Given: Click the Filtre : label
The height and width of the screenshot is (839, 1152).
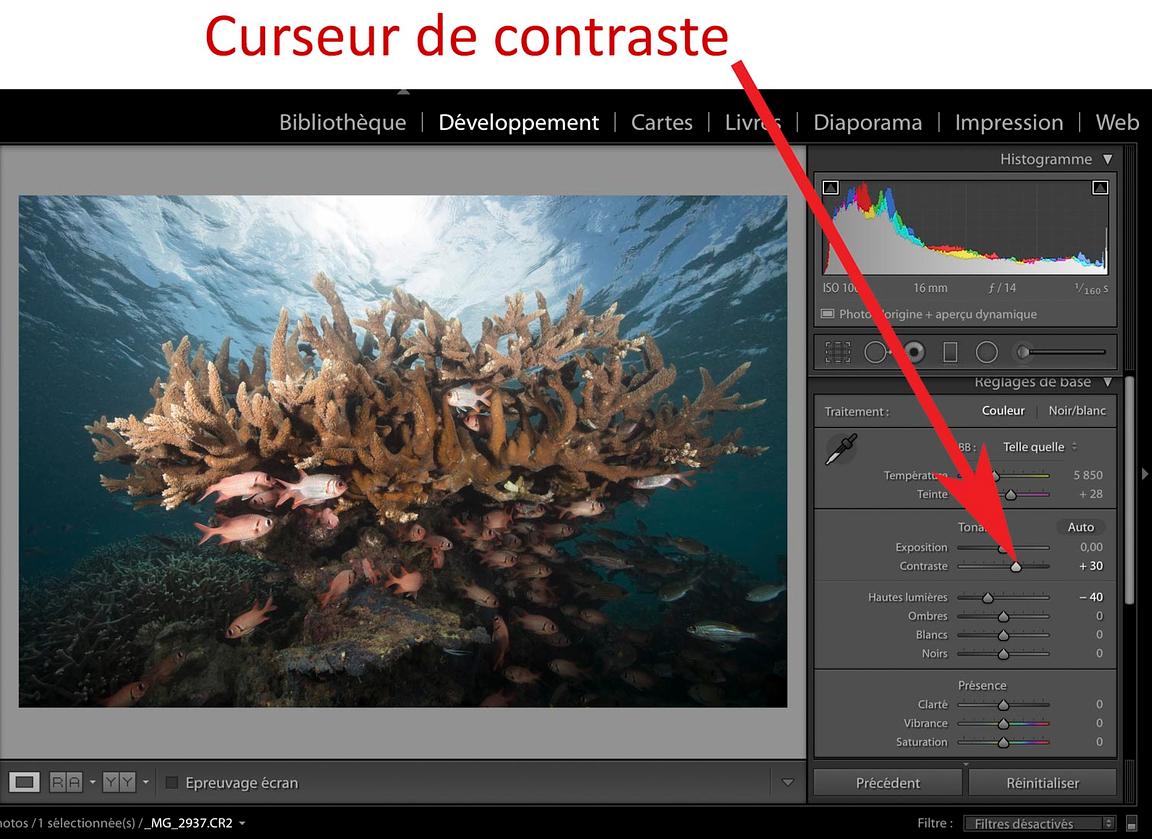Looking at the screenshot, I should (935, 824).
